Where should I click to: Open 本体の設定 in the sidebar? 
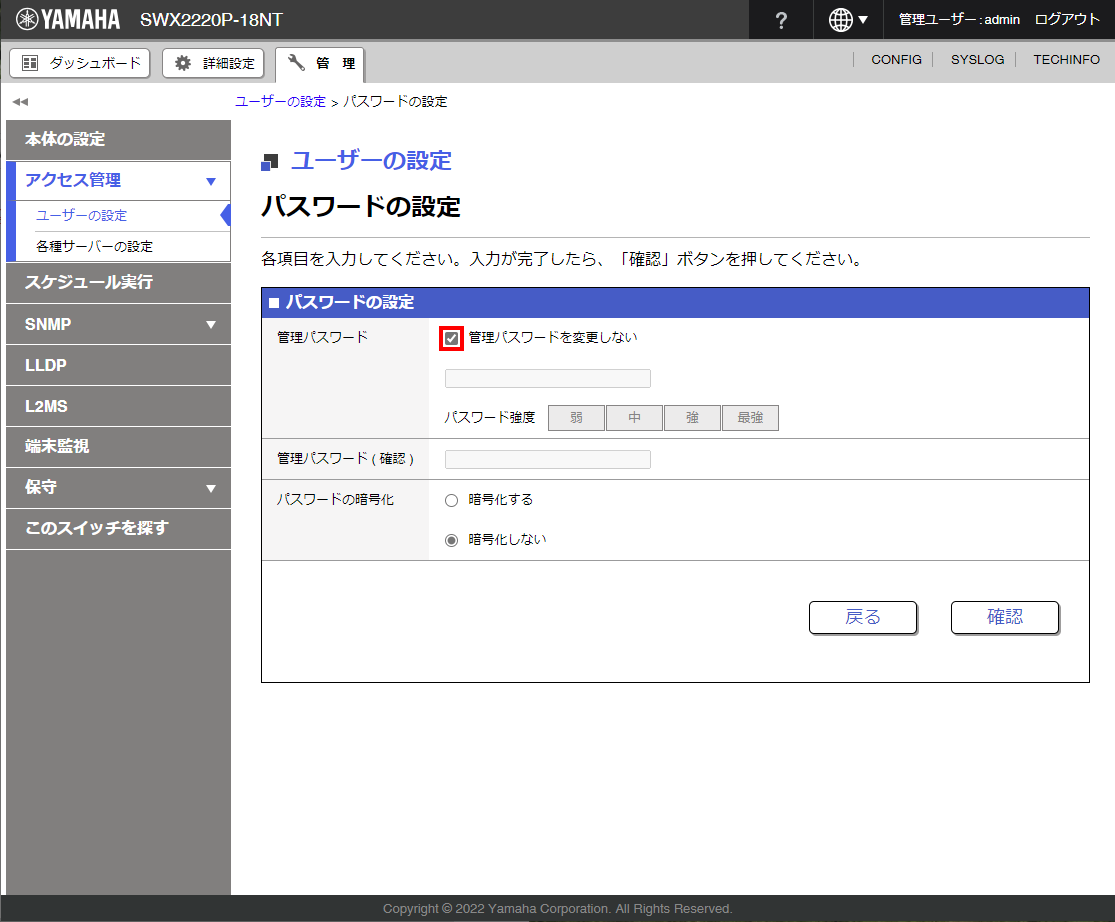tap(65, 139)
